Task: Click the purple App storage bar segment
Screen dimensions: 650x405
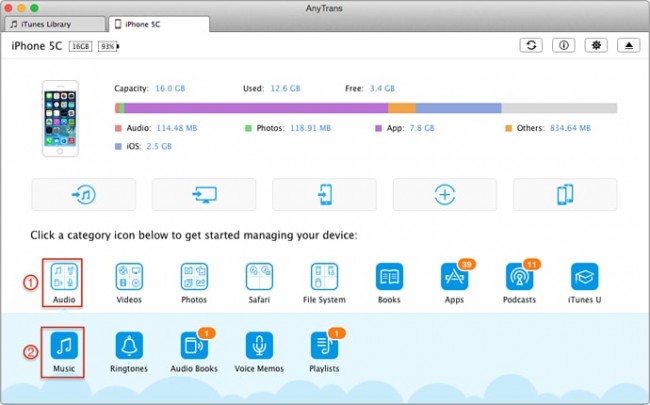Action: (x=255, y=108)
